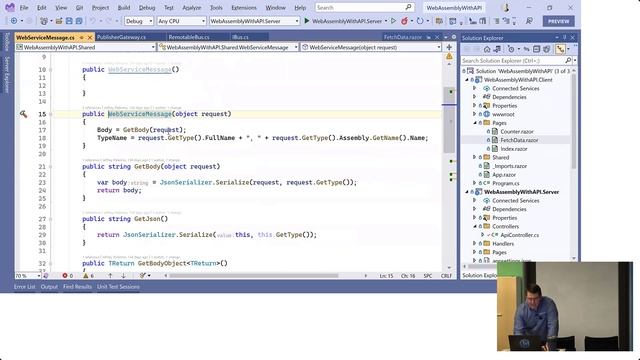Open the Find Results panel tab
The height and width of the screenshot is (360, 640).
point(78,287)
